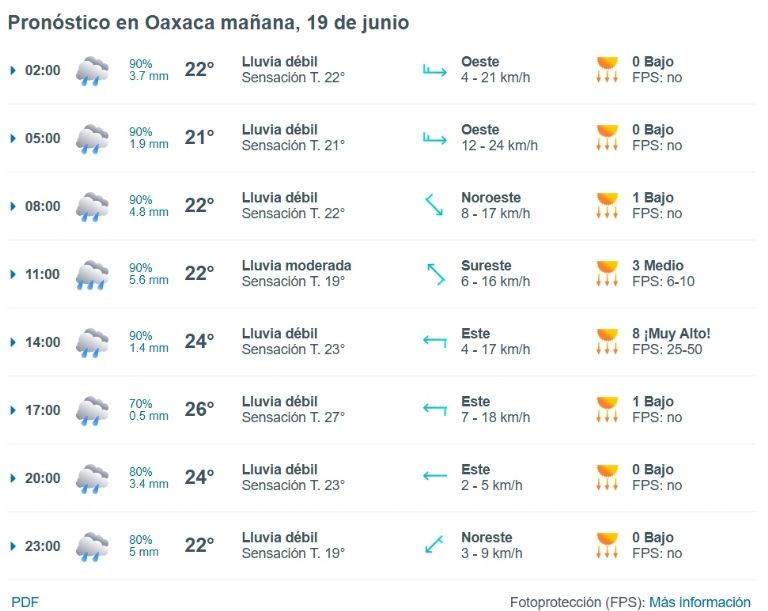The image size is (768, 611).
Task: Click the rain cloud icon at 20:00
Action: tap(92, 478)
